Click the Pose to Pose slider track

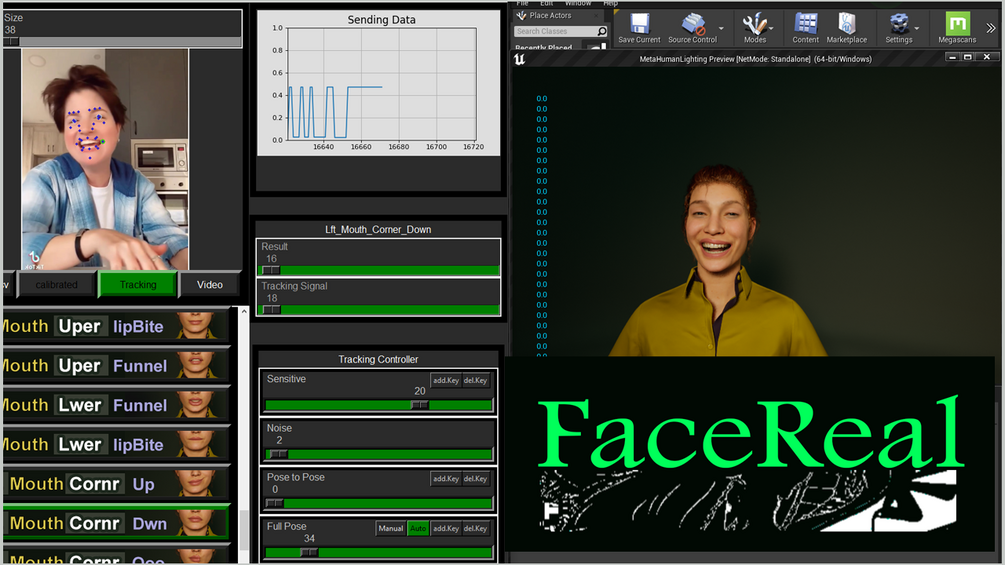coord(378,504)
